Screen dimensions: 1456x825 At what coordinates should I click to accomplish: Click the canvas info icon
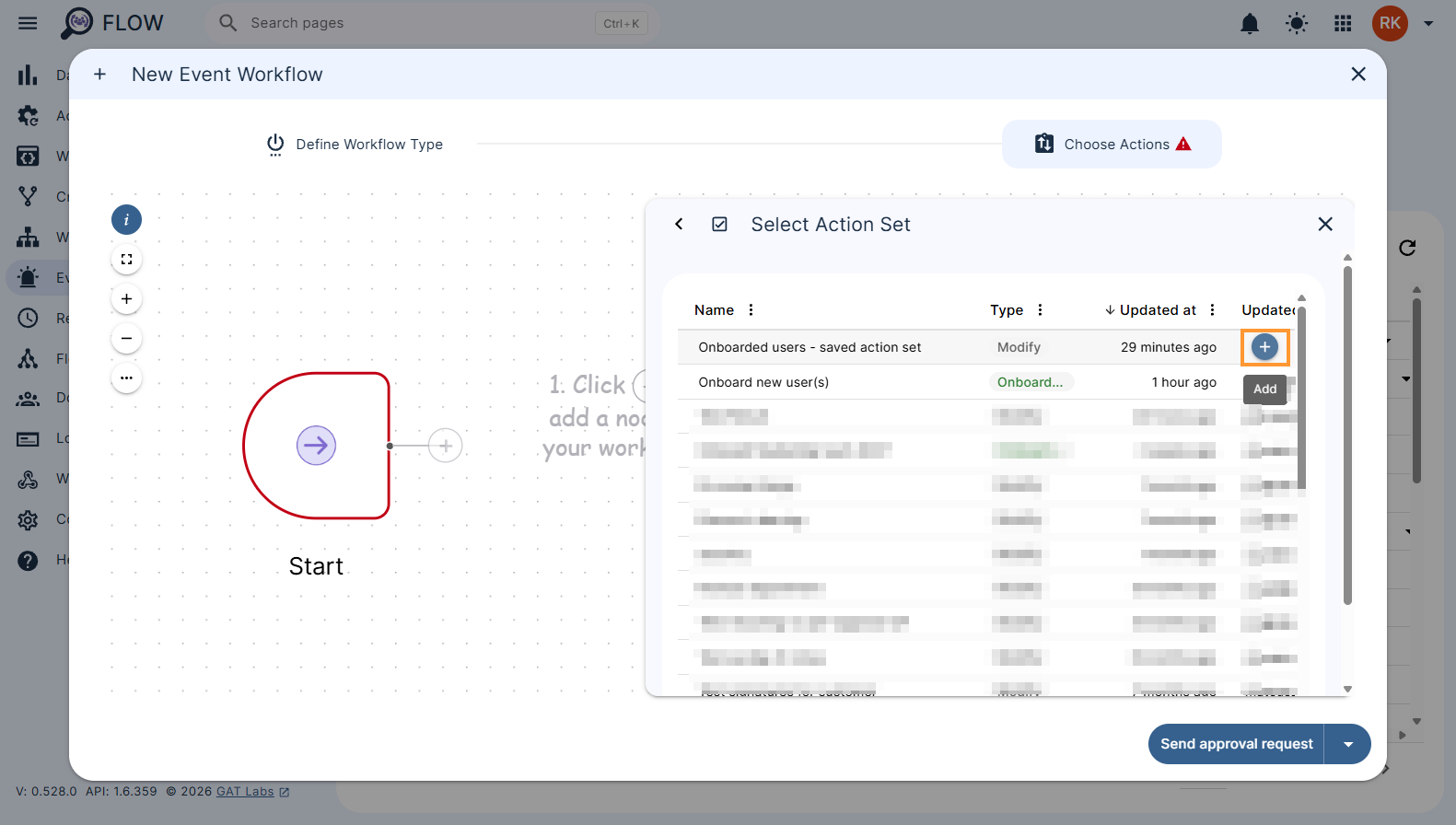coord(126,220)
